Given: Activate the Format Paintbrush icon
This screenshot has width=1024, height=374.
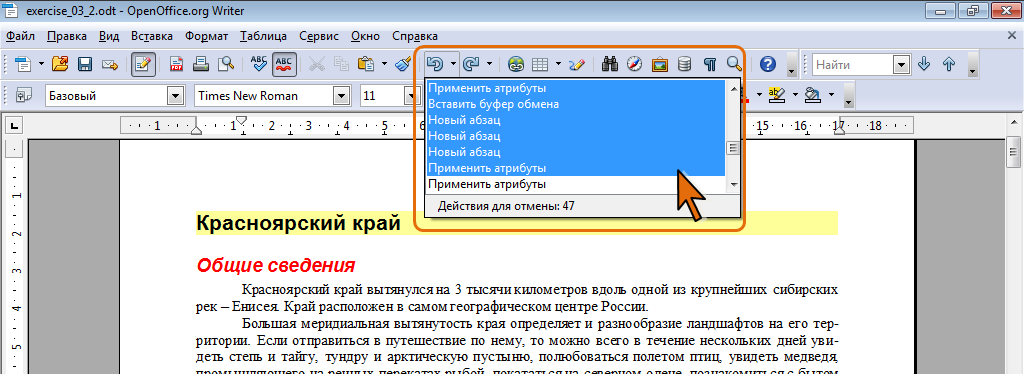Looking at the screenshot, I should click(404, 64).
